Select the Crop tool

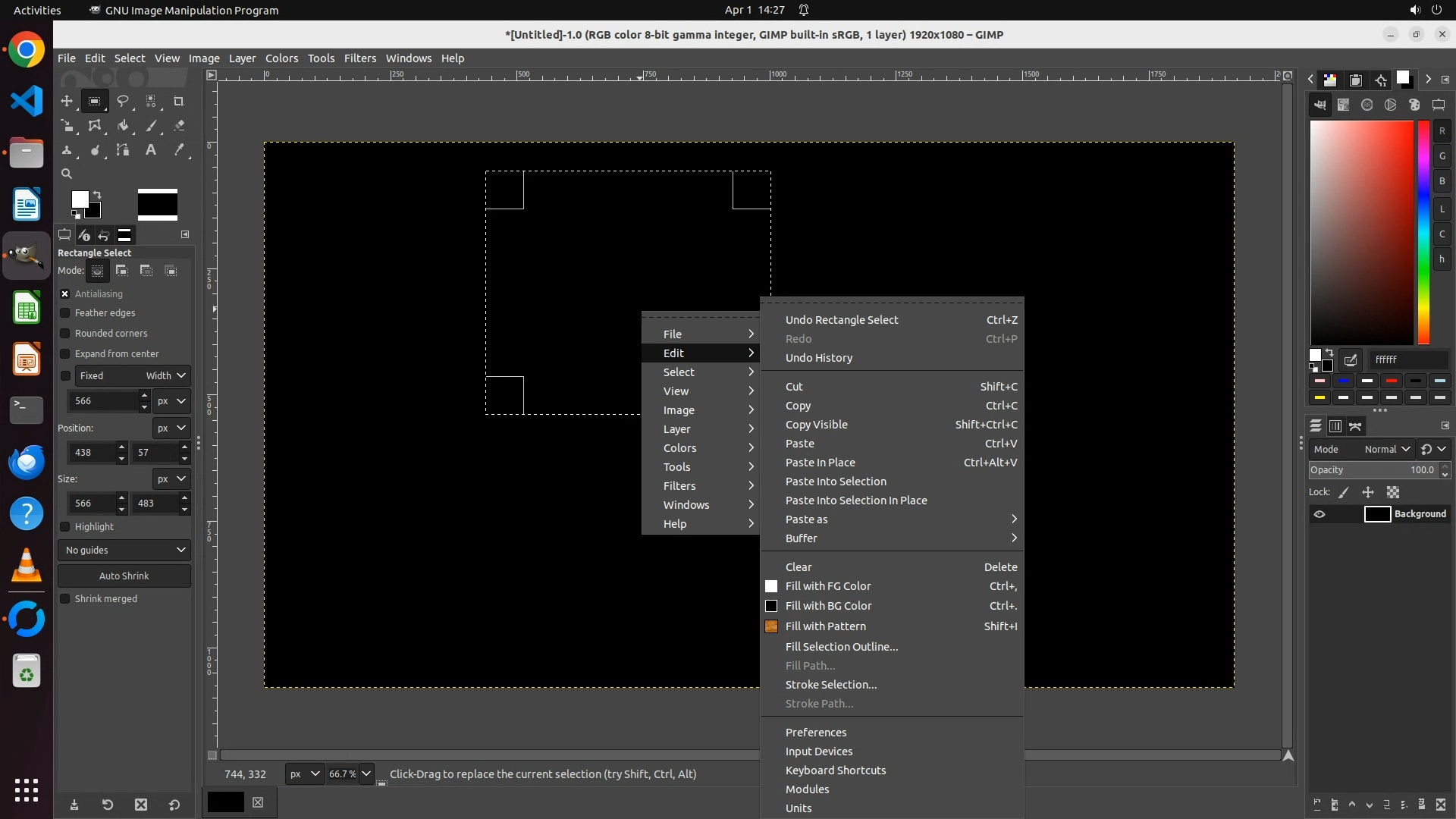(x=178, y=101)
